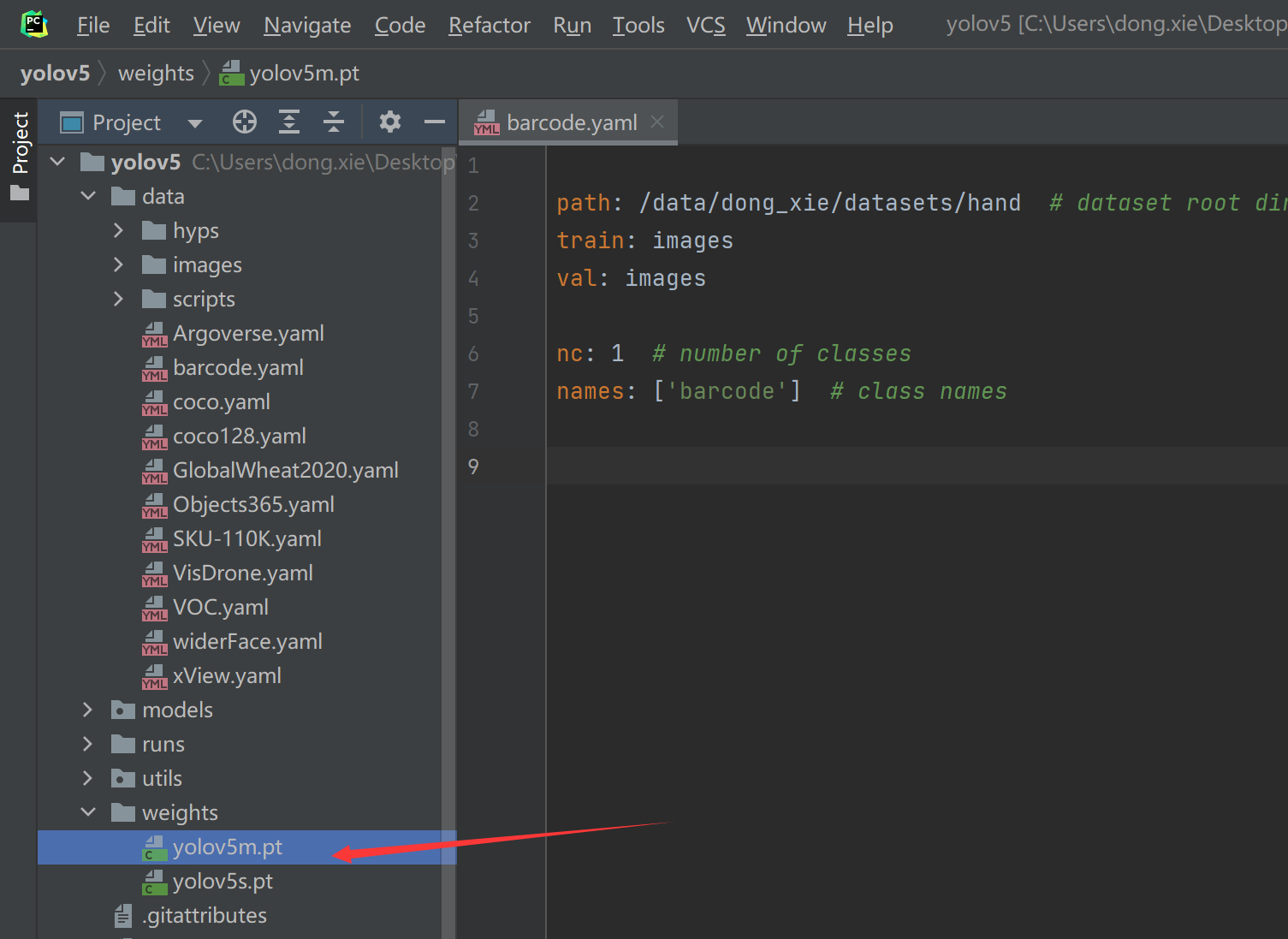Select the yolov5m.pt file in tree
1288x939 pixels.
click(x=246, y=847)
